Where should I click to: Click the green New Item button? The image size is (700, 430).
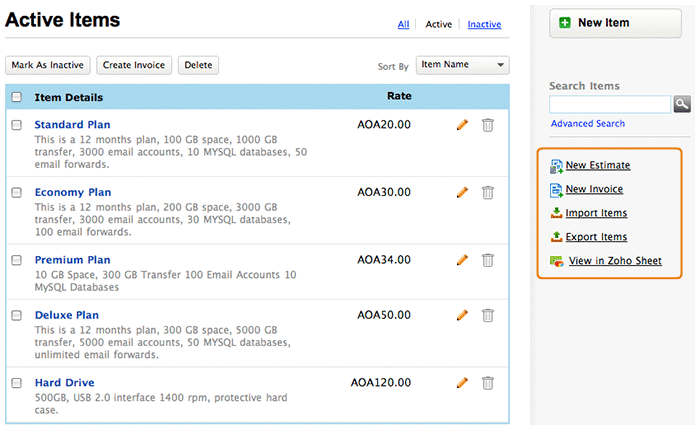pos(604,23)
